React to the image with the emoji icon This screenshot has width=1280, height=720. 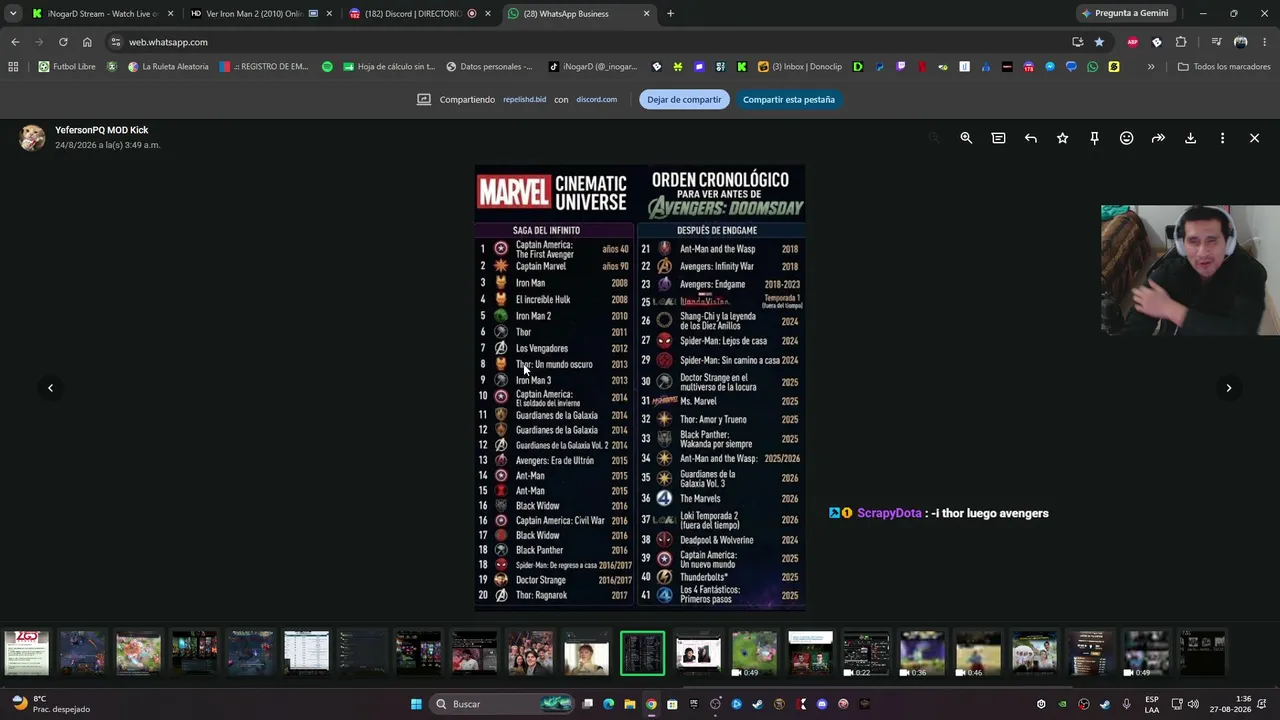coord(1126,138)
